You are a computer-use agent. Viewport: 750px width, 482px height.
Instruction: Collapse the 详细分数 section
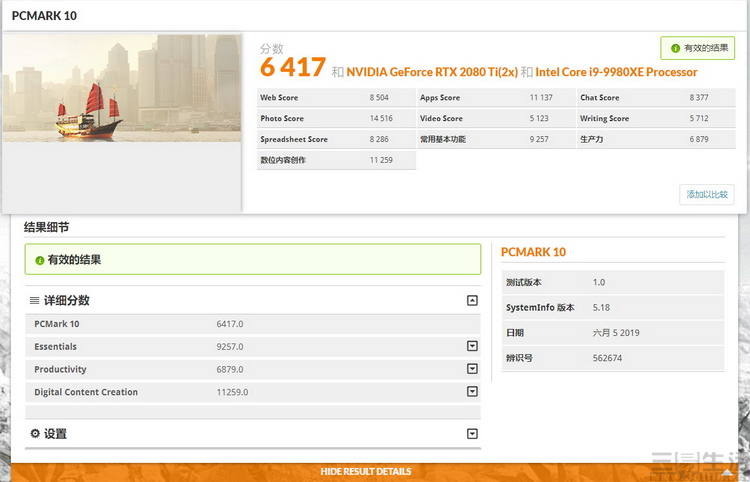pyautogui.click(x=472, y=300)
